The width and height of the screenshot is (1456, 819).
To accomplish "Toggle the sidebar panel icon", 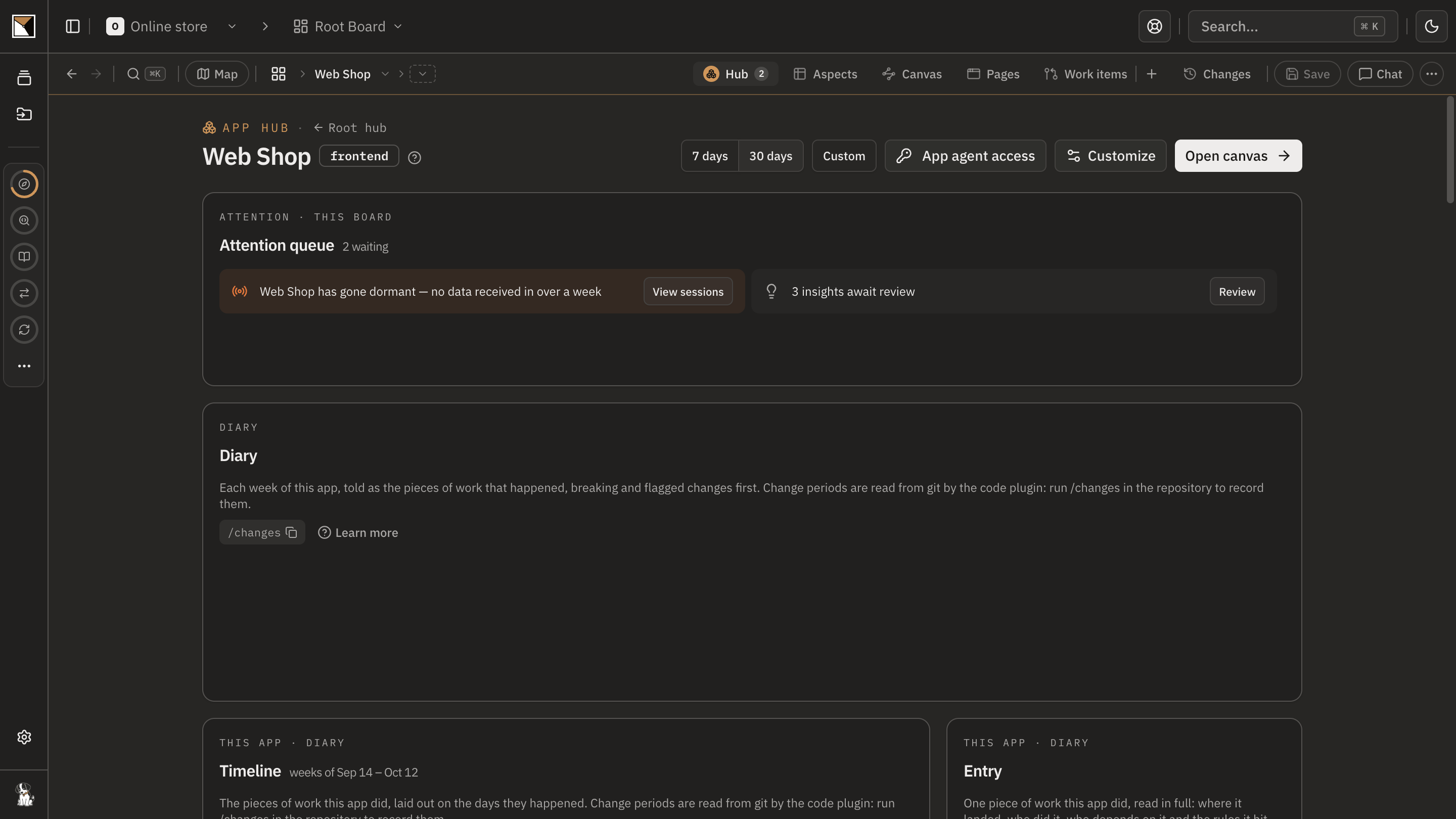I will tap(73, 27).
